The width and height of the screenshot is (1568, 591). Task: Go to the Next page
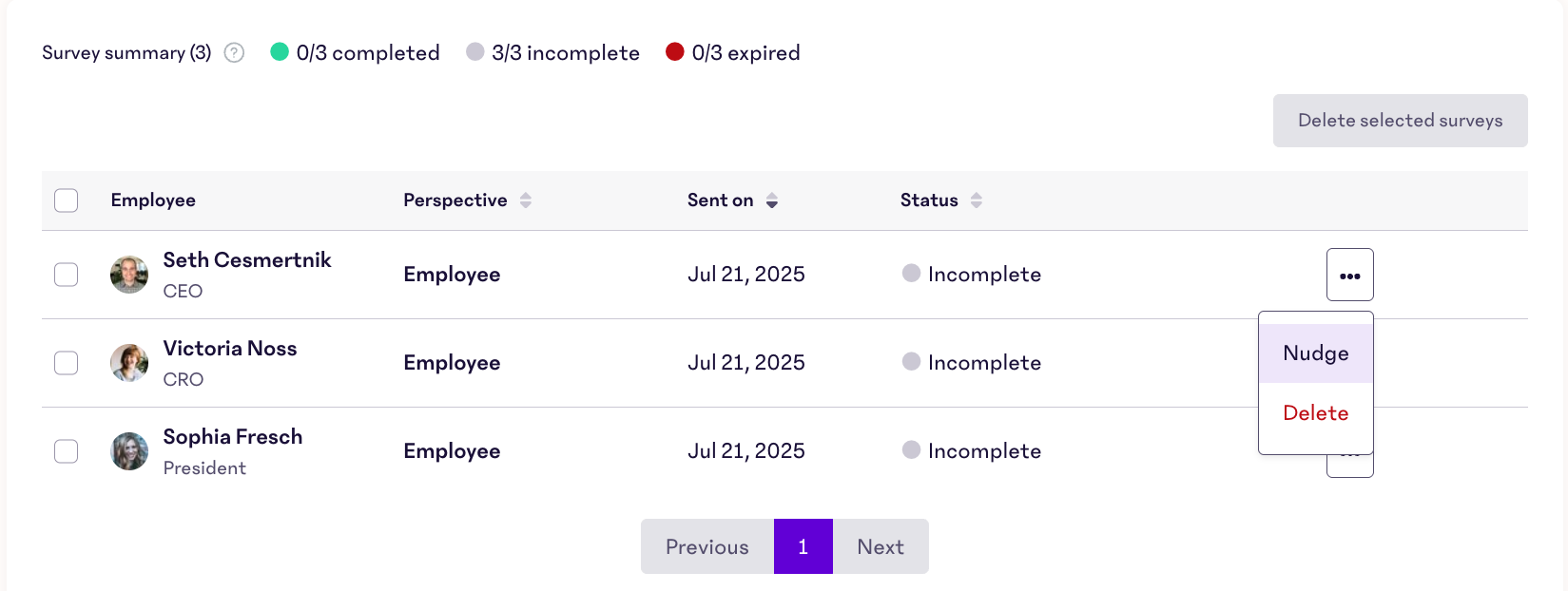881,546
